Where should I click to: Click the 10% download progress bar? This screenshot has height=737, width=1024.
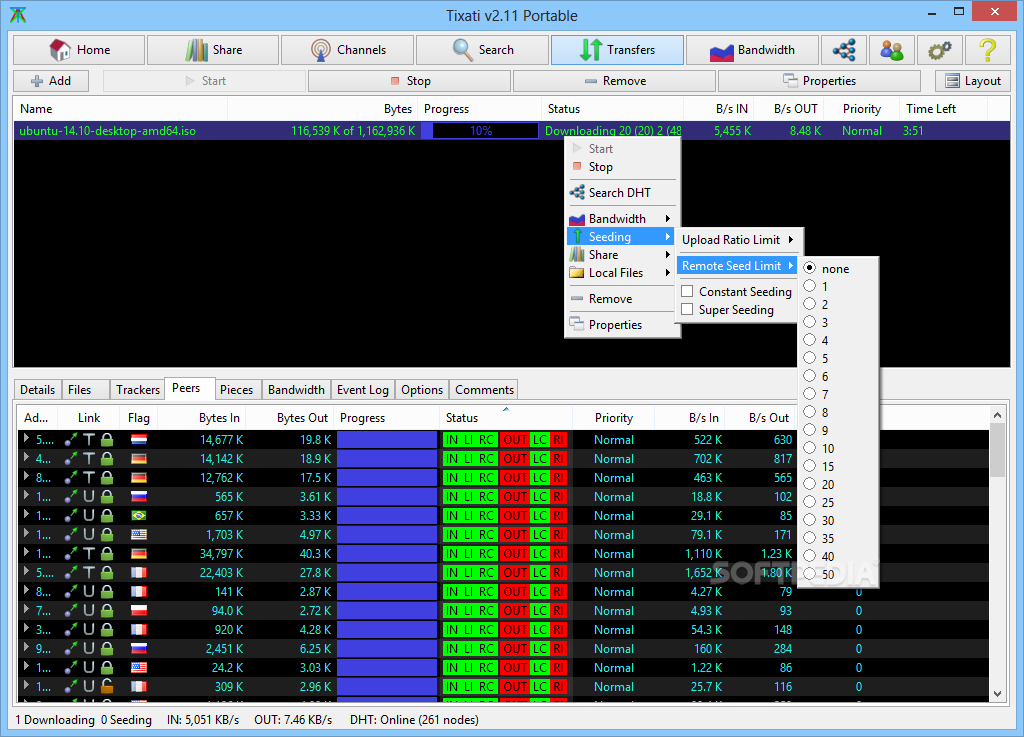click(481, 131)
